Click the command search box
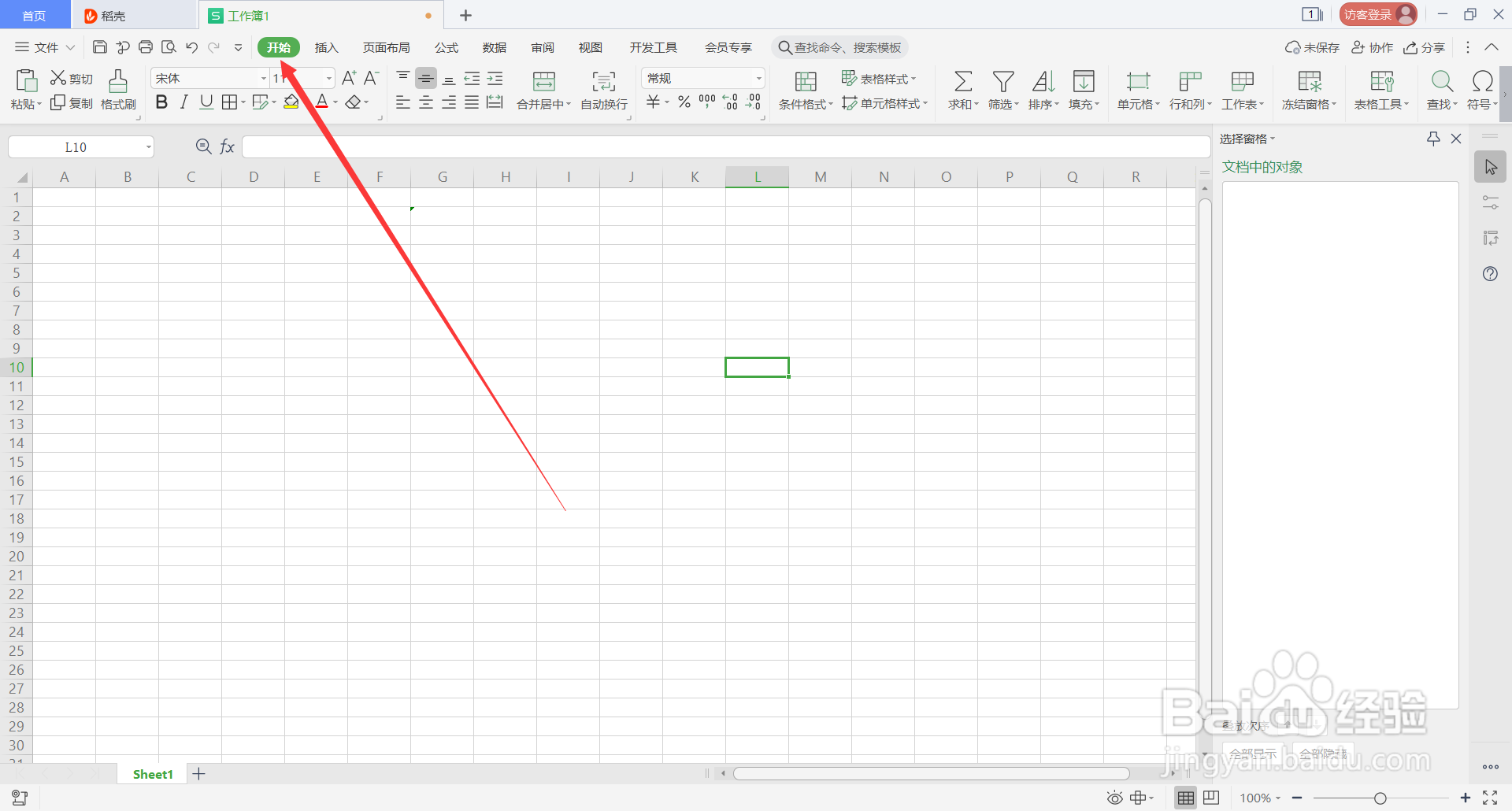The height and width of the screenshot is (811, 1512). (839, 47)
